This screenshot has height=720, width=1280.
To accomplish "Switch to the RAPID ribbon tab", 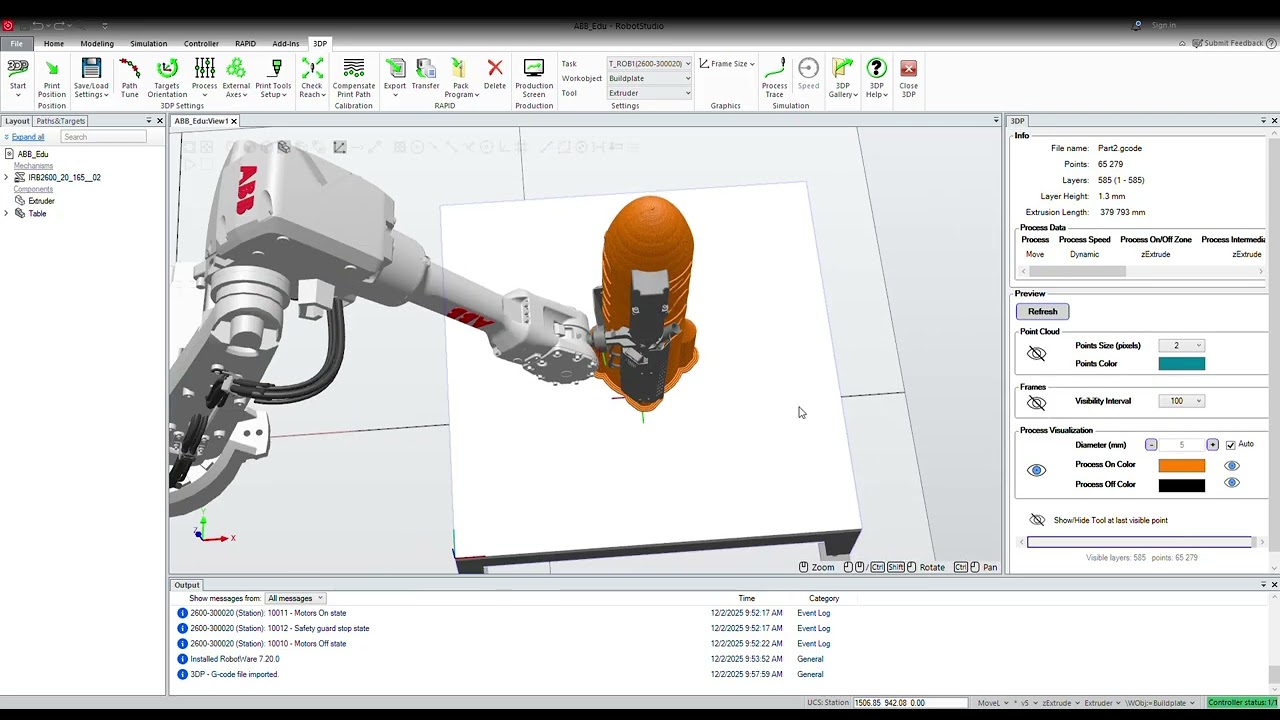I will click(x=245, y=44).
